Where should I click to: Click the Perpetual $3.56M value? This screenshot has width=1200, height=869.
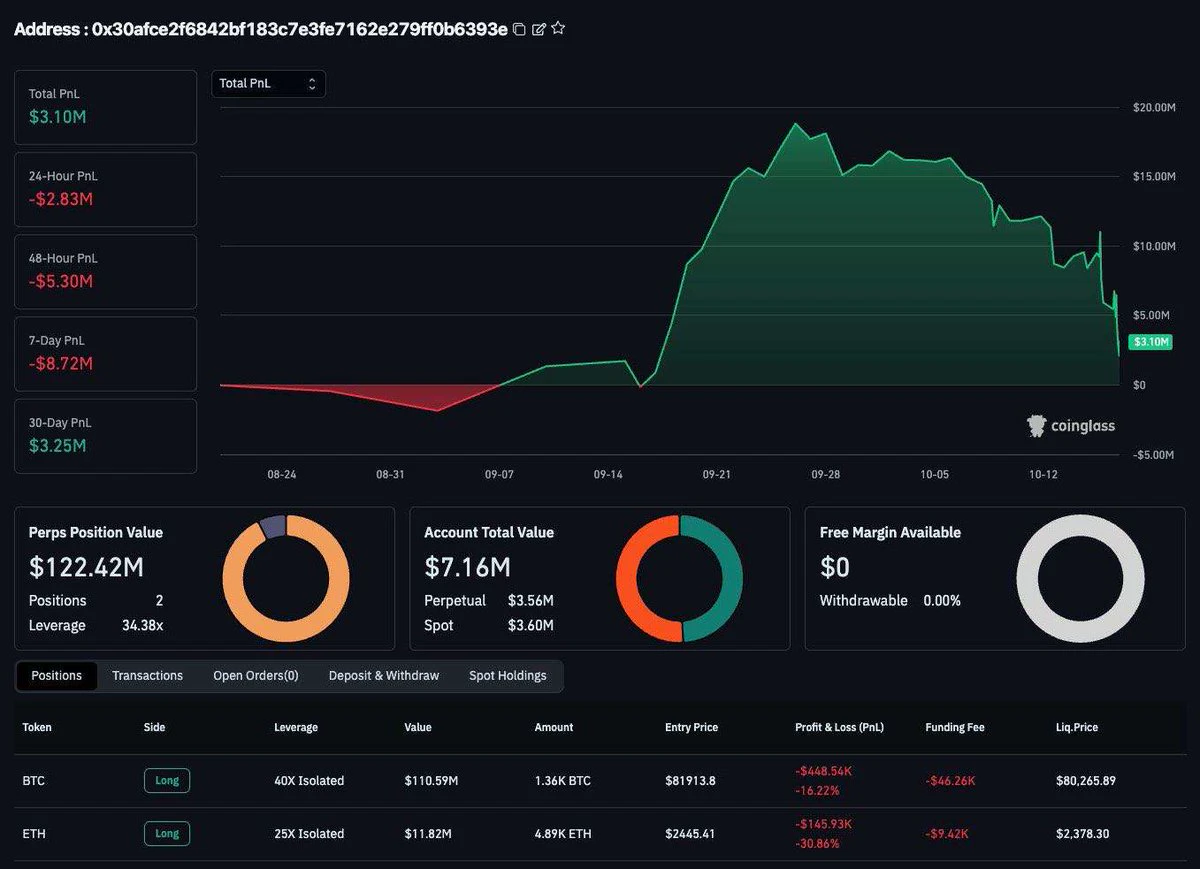tap(531, 601)
